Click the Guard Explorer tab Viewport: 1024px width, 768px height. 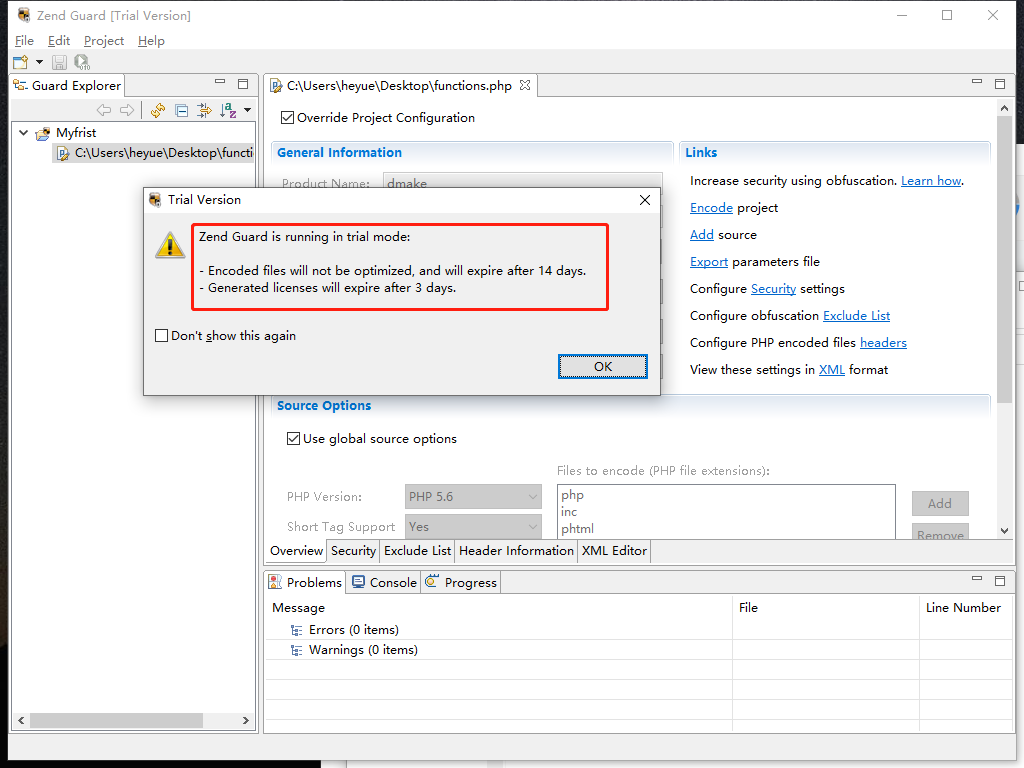pos(68,86)
